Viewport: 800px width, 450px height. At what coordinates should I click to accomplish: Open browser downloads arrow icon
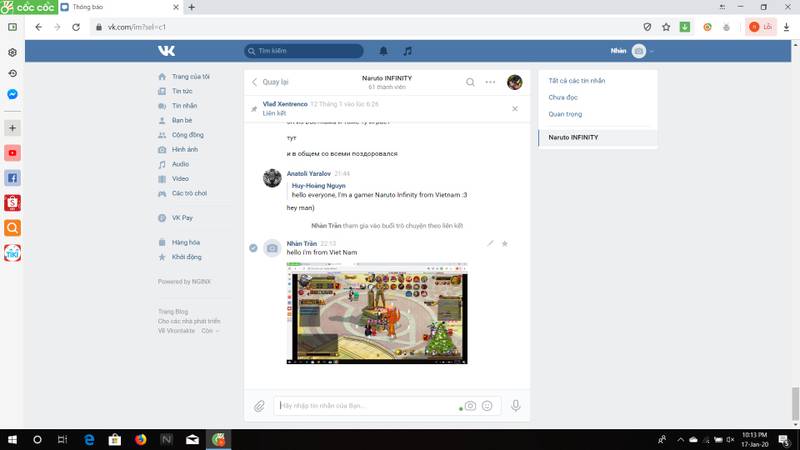point(786,27)
